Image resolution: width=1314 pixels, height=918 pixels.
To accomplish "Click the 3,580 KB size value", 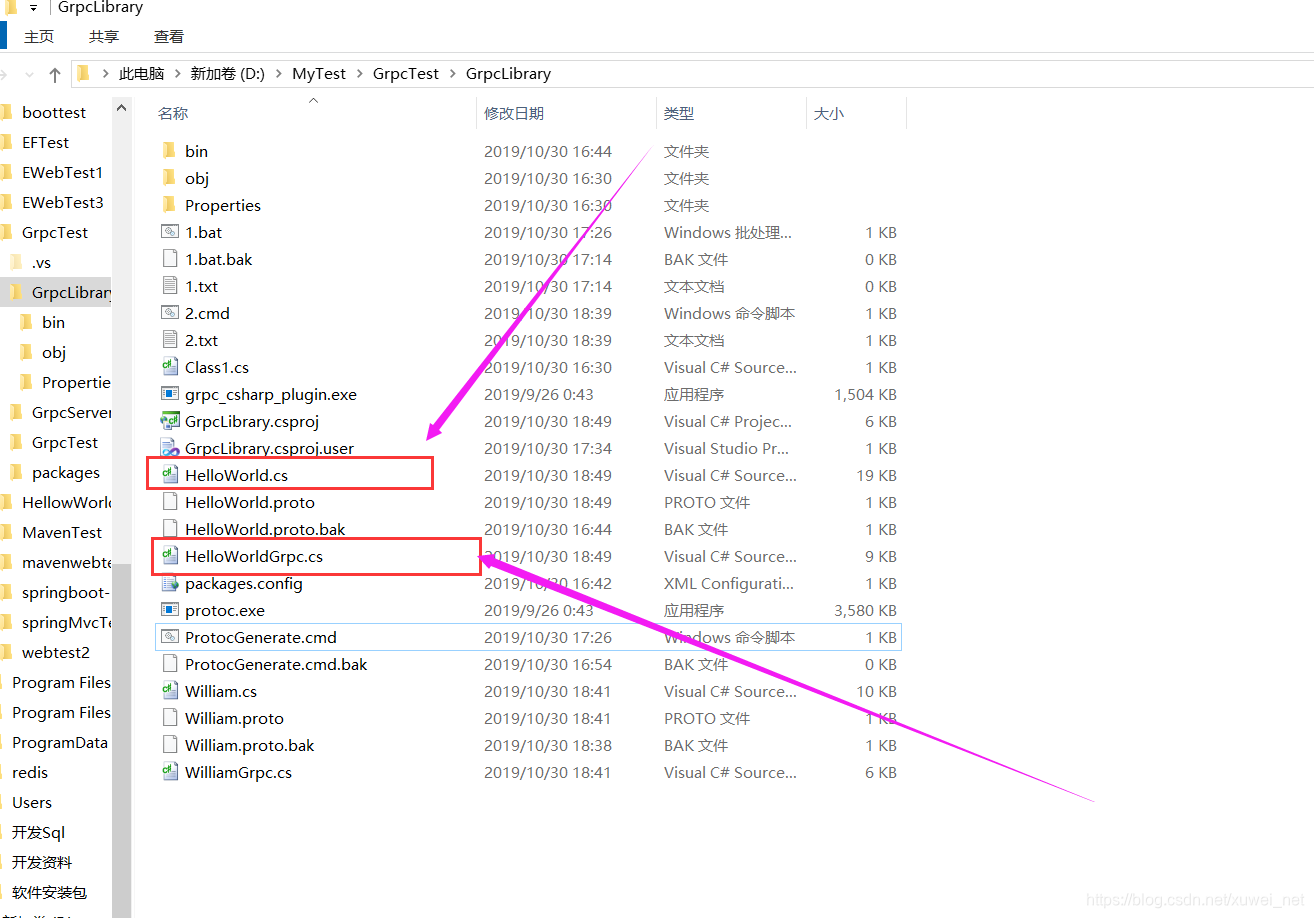I will [865, 610].
